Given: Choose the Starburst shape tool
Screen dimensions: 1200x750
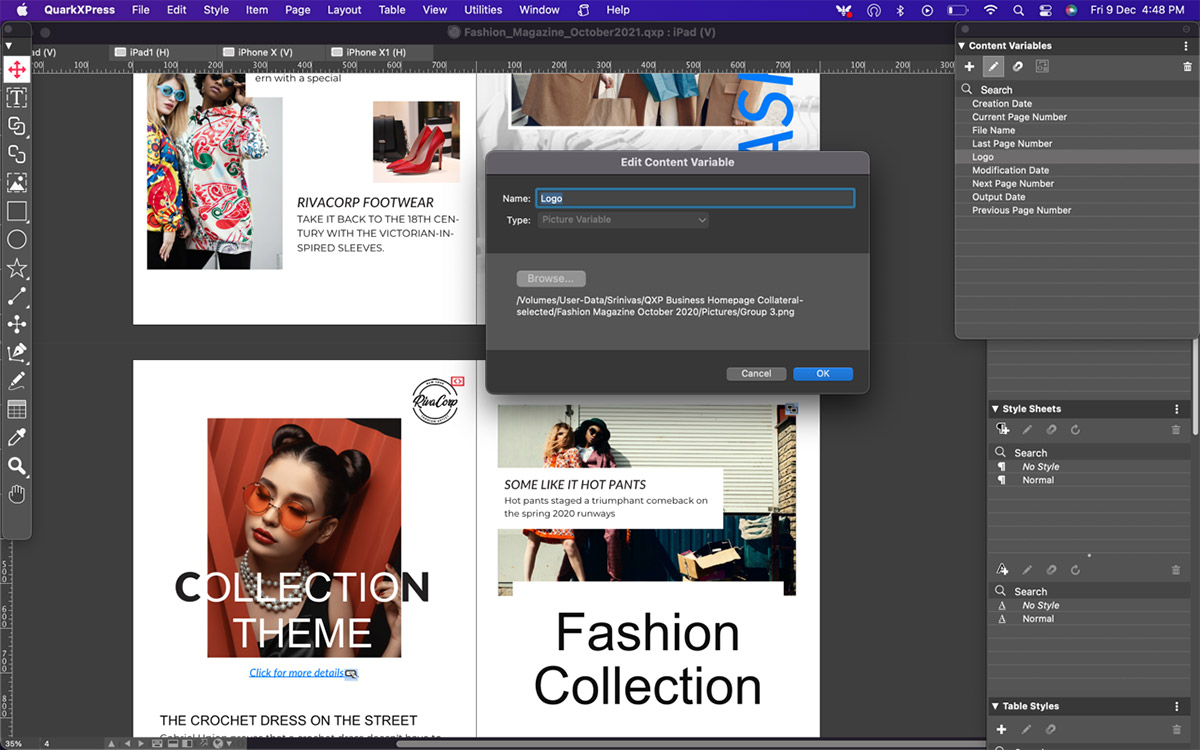Looking at the screenshot, I should pyautogui.click(x=16, y=268).
